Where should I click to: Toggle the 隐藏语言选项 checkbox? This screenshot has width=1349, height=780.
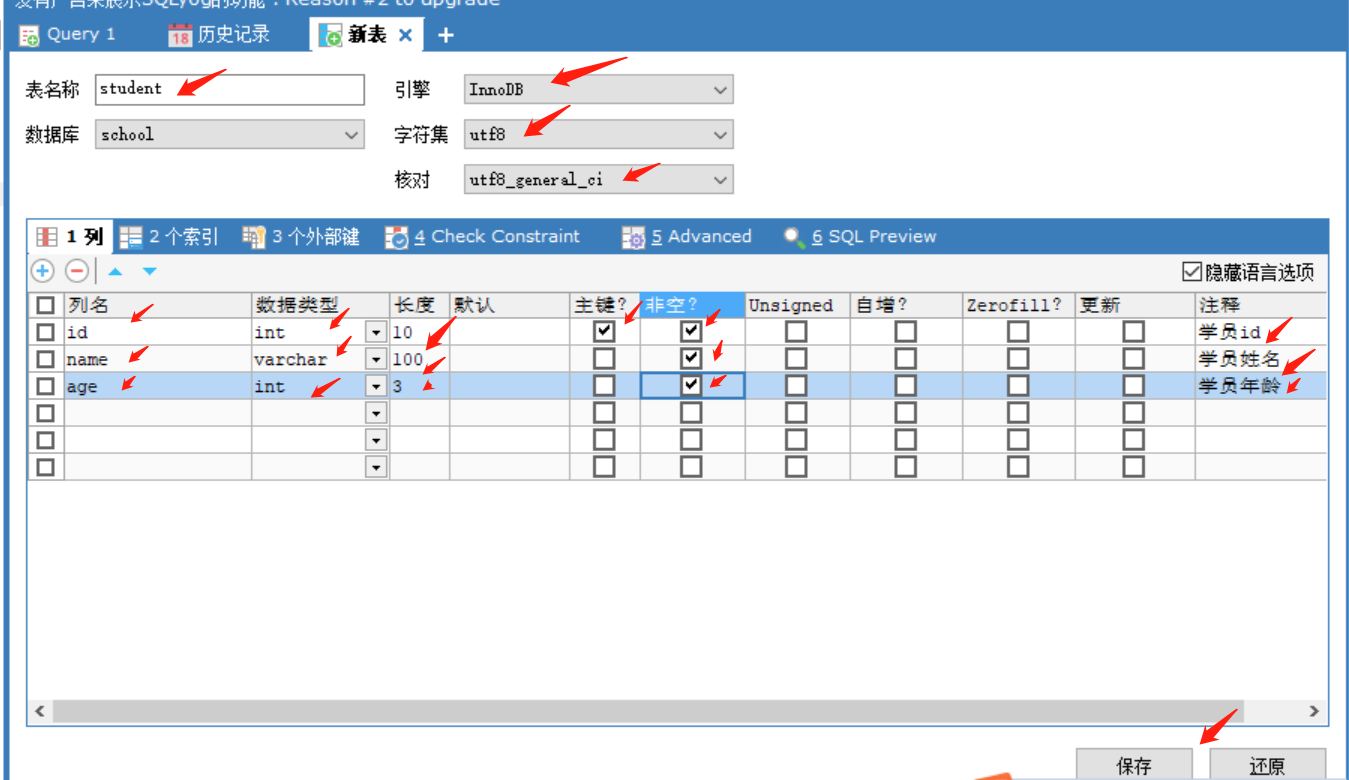1191,272
